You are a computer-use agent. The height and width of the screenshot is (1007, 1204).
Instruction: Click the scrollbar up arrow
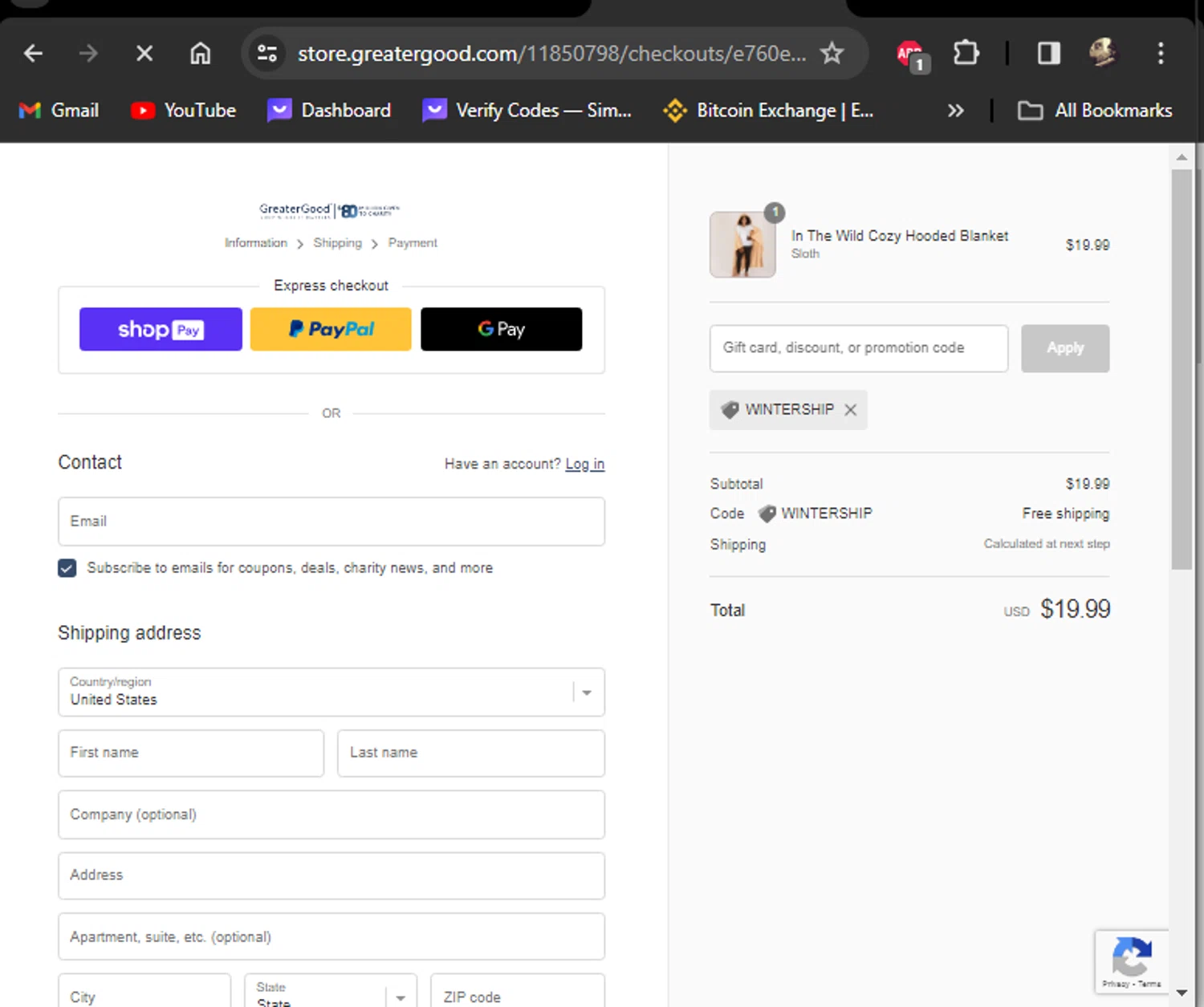[1182, 157]
